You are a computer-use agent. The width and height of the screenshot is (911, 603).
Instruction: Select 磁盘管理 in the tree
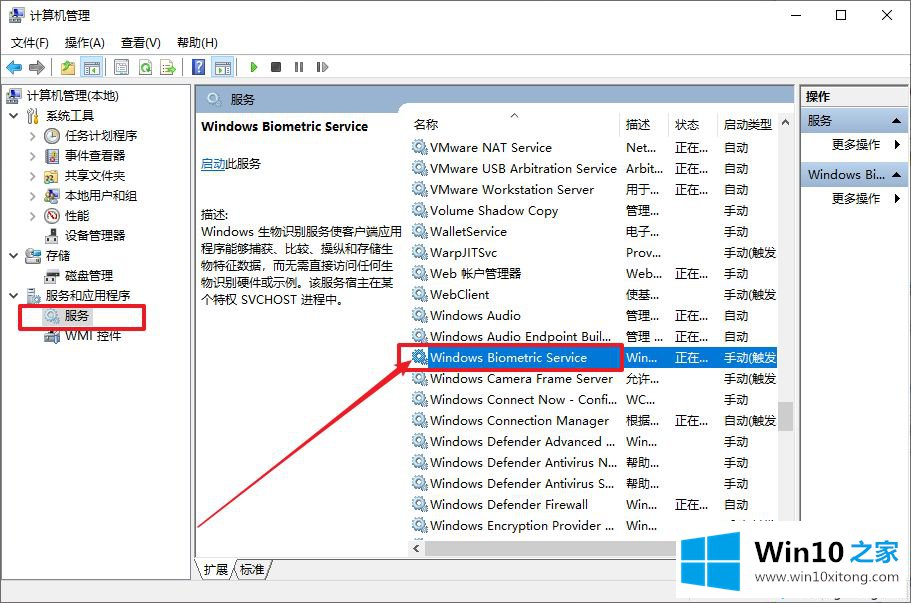(89, 275)
